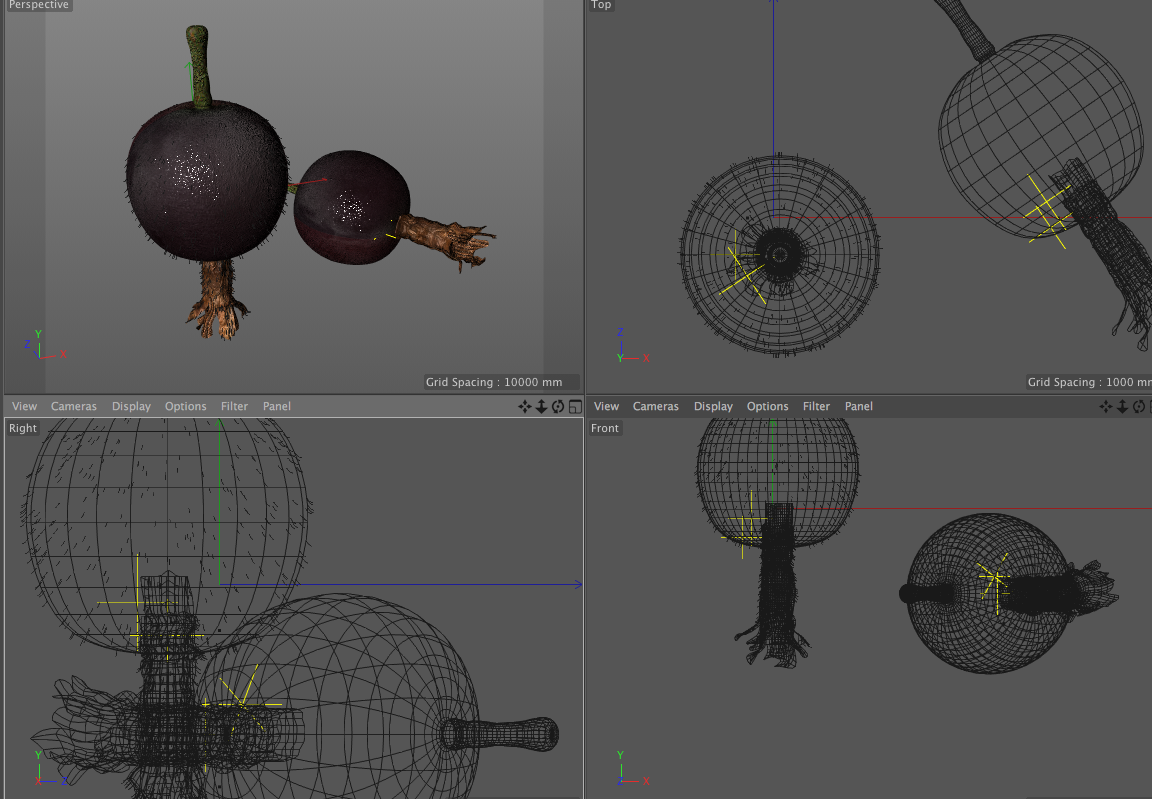The image size is (1152, 799).
Task: Click the Perspective viewport label
Action: (39, 5)
